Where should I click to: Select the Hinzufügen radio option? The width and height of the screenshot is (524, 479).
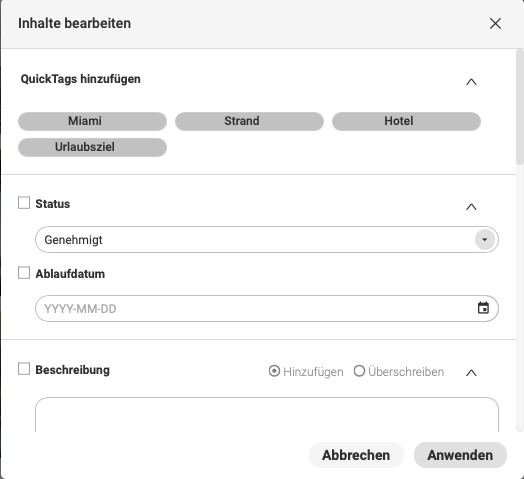click(274, 371)
